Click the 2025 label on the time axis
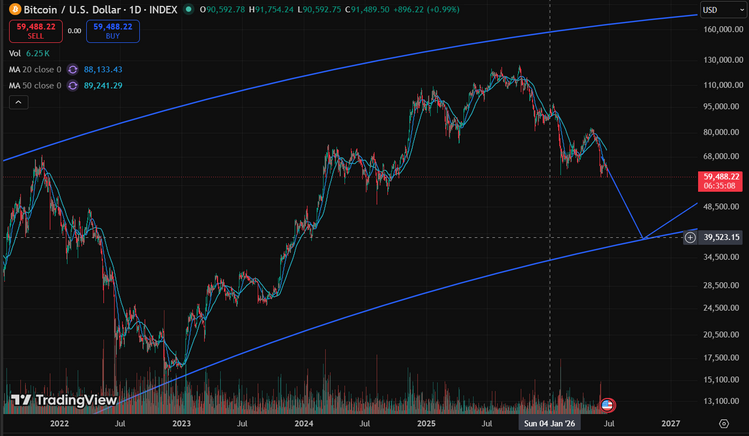This screenshot has width=749, height=436. (426, 424)
